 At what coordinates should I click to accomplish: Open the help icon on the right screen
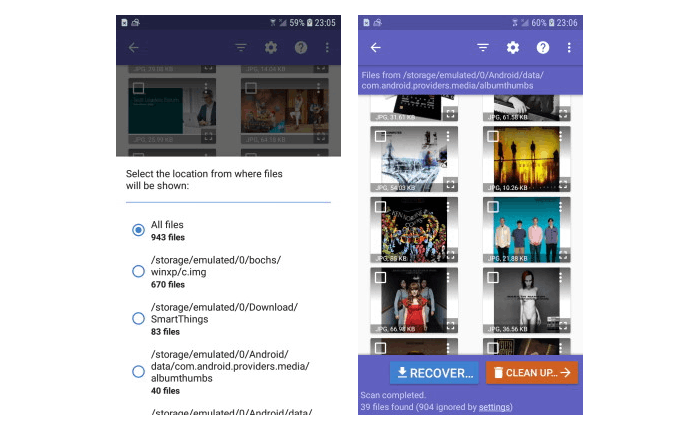click(542, 48)
